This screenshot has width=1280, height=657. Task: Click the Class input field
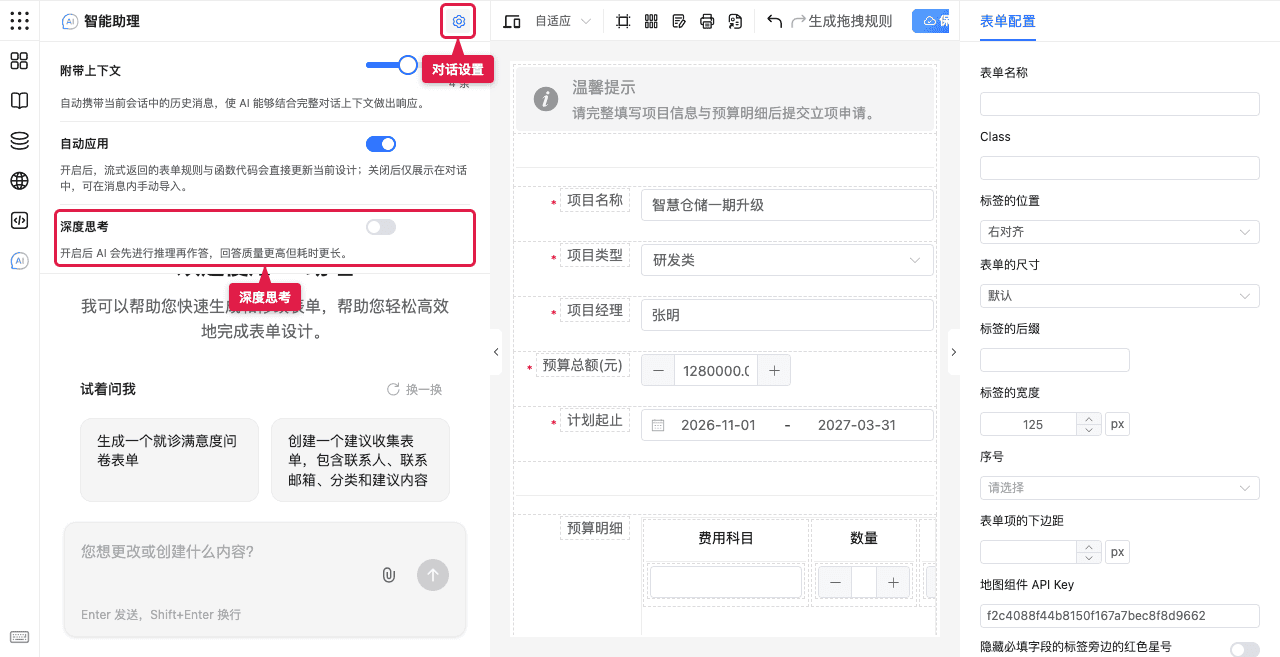click(x=1120, y=168)
